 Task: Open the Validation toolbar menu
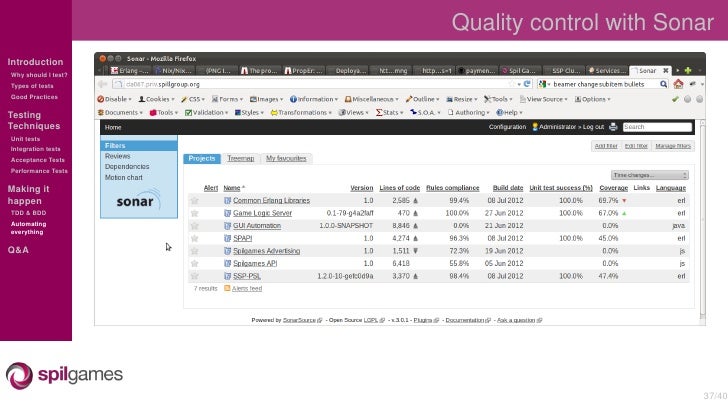(207, 113)
